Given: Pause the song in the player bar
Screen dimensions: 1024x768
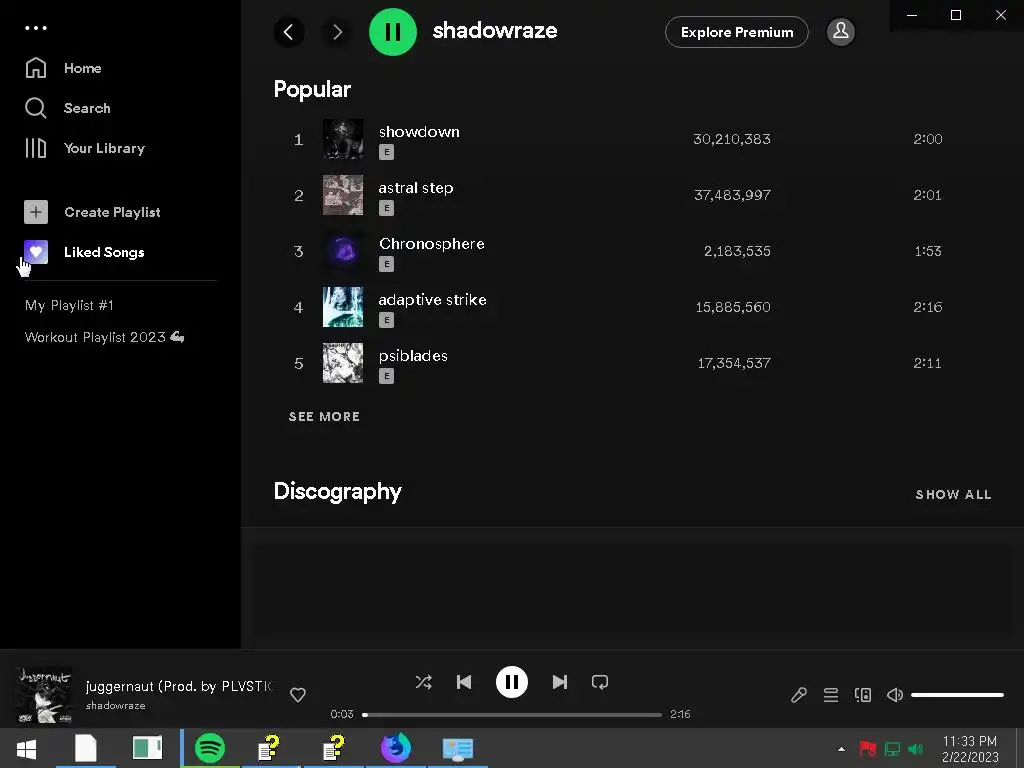Looking at the screenshot, I should [511, 682].
